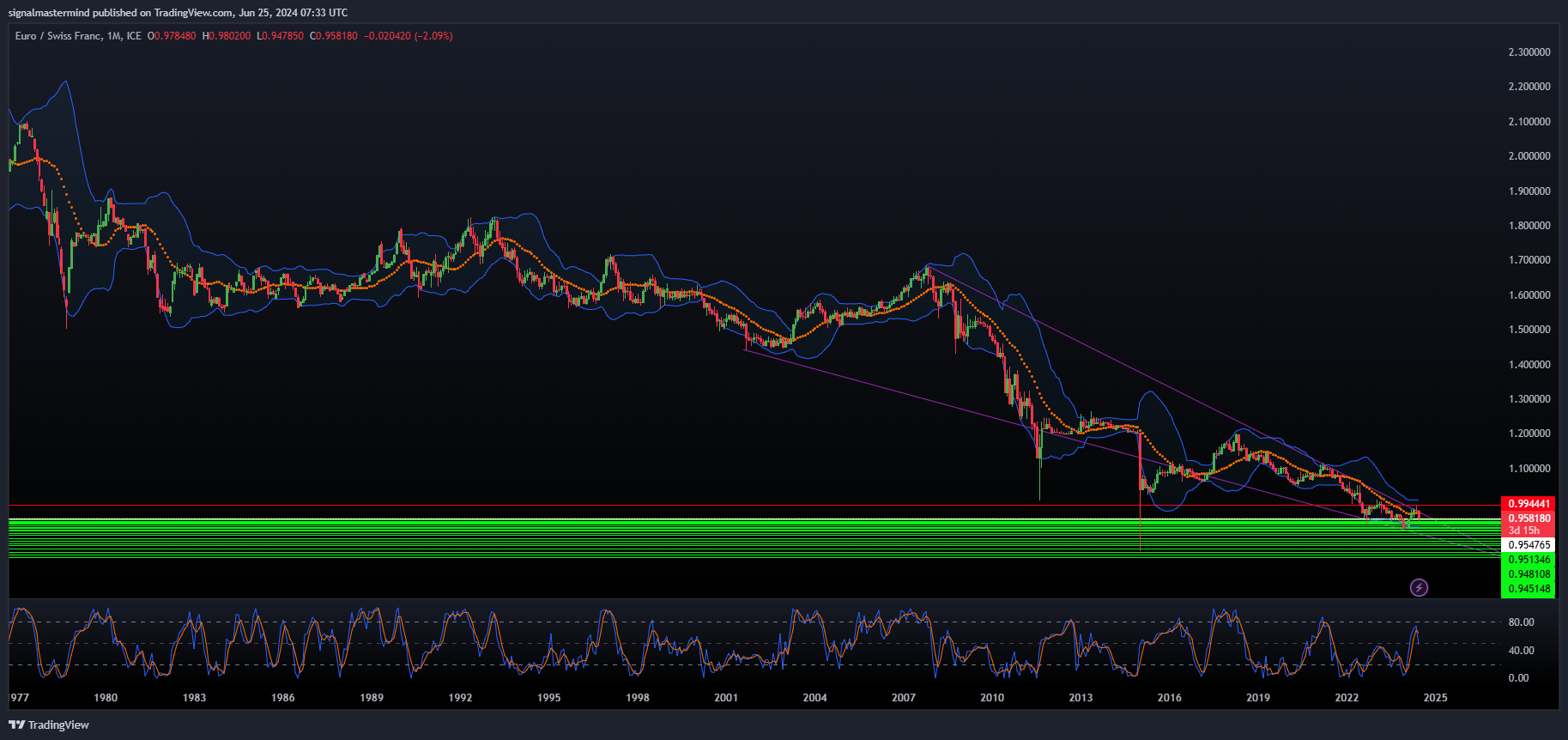Click the green 0.951346 price label
The width and height of the screenshot is (1568, 740).
click(x=1529, y=560)
